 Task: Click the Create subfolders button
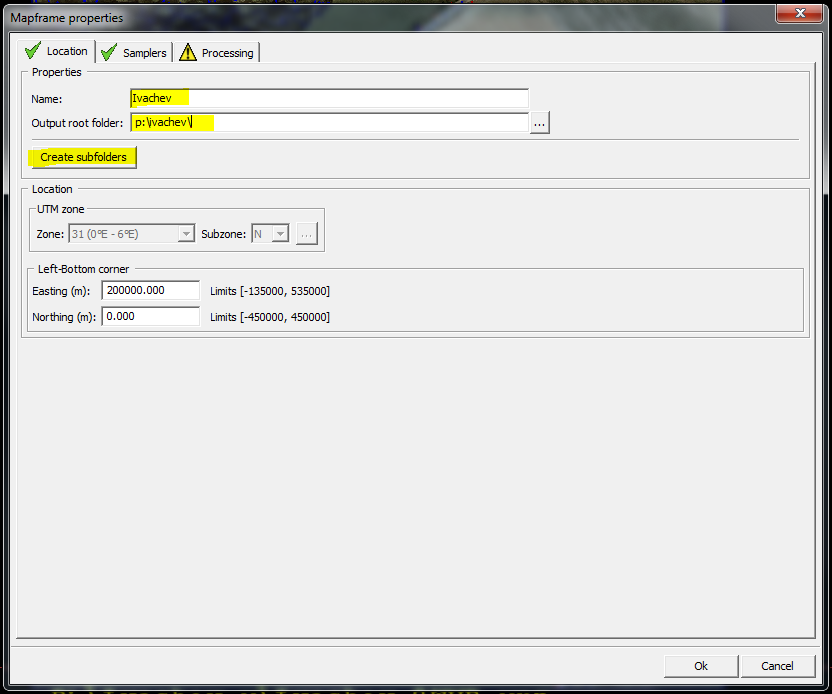click(x=82, y=157)
